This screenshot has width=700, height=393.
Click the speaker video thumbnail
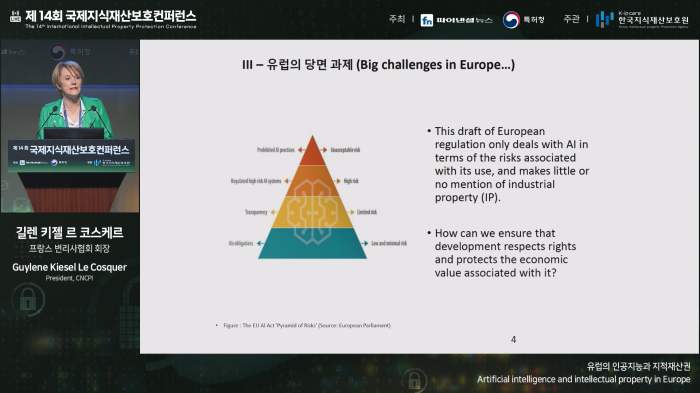coord(70,126)
